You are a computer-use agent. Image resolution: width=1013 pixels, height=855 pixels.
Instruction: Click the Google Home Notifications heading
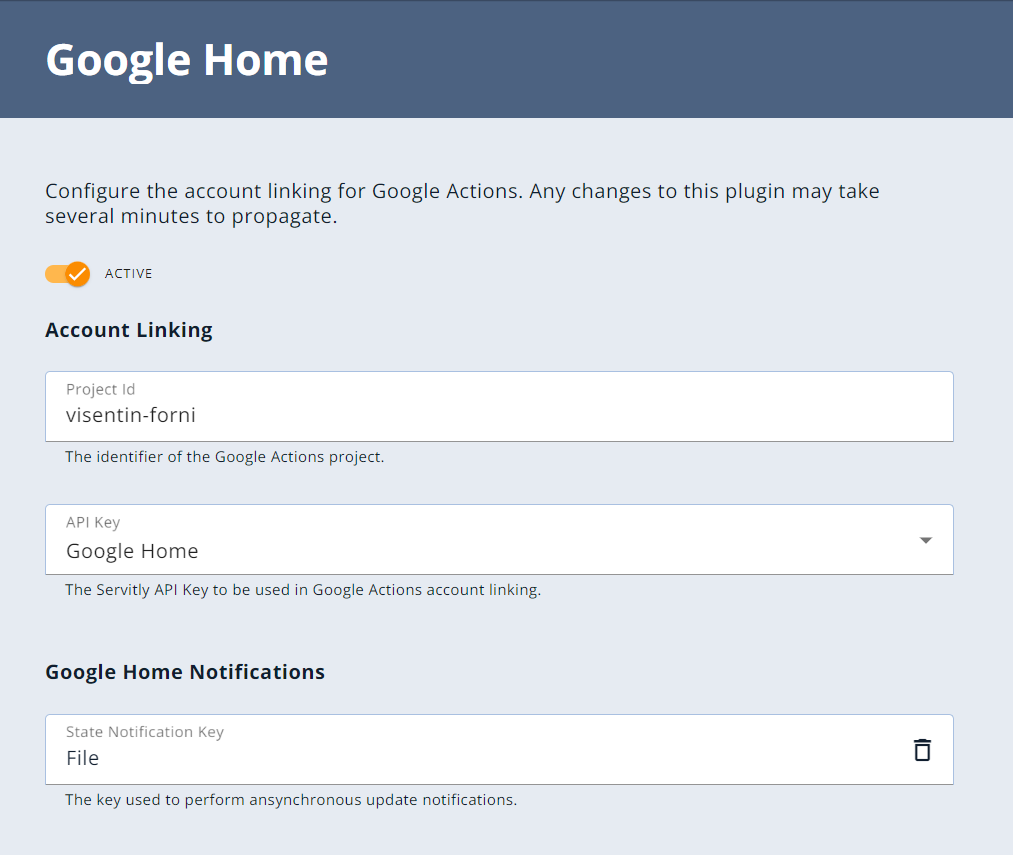(x=185, y=672)
